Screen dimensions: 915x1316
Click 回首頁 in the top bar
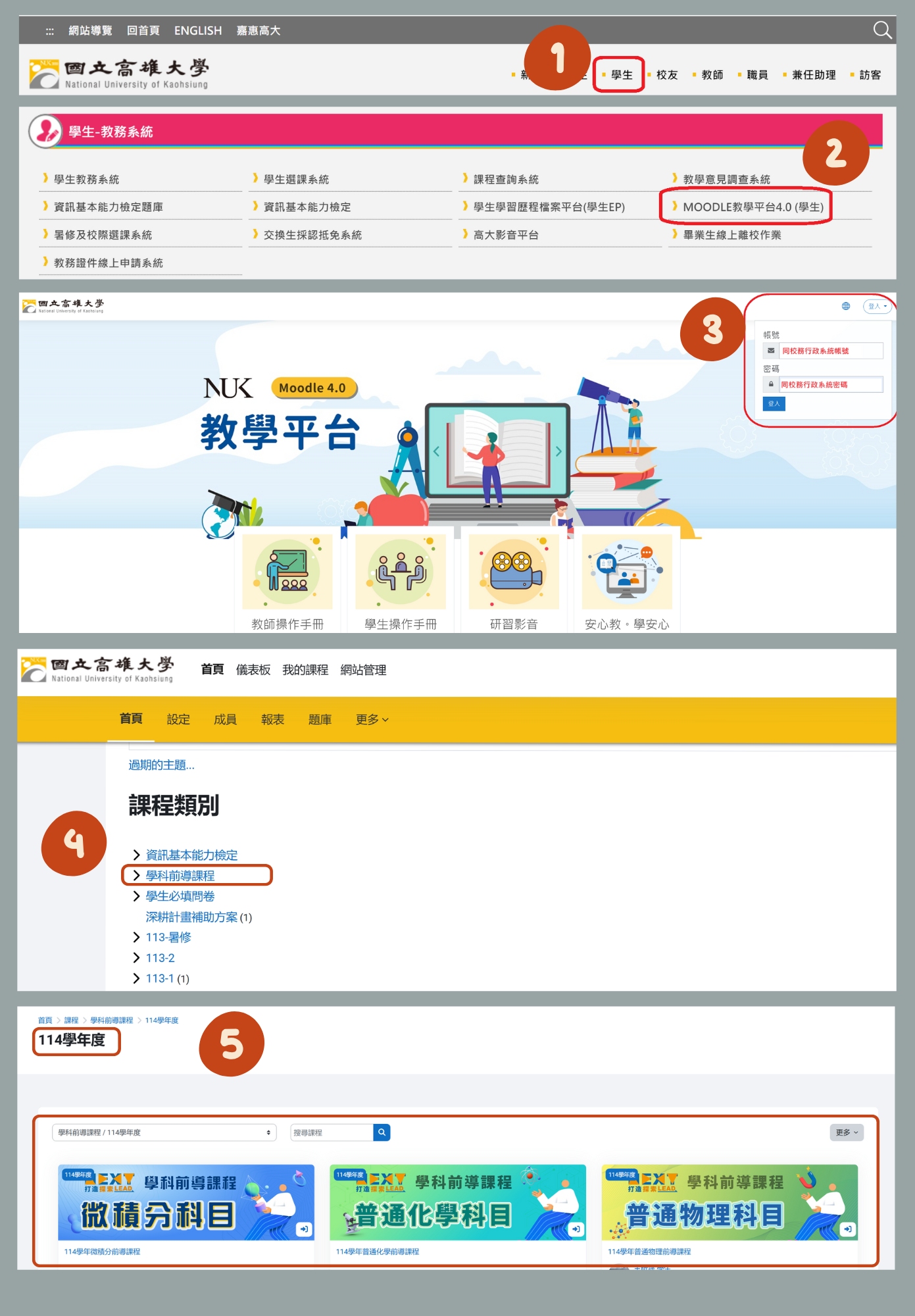(143, 30)
